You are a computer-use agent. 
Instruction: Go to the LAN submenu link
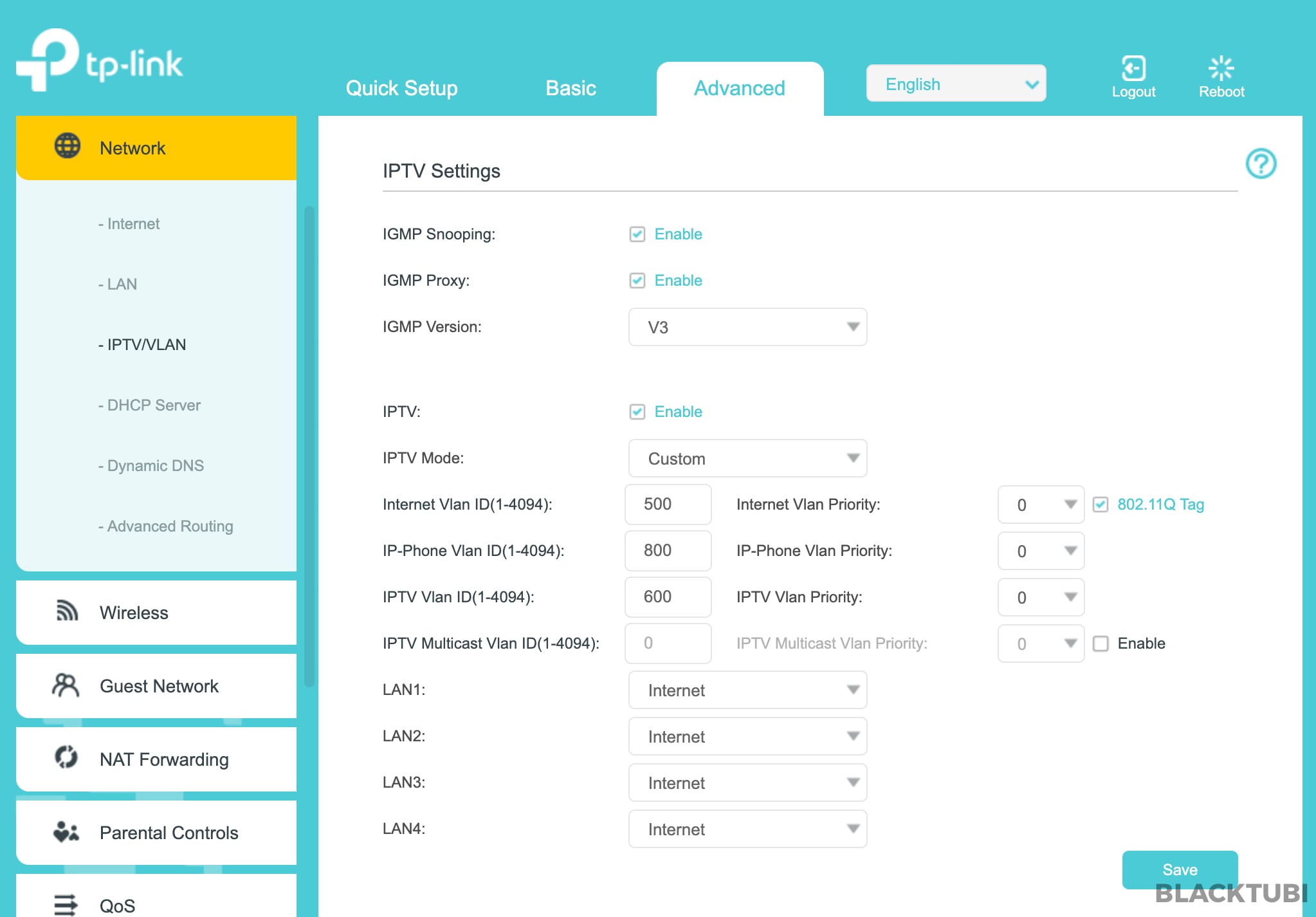[x=118, y=284]
